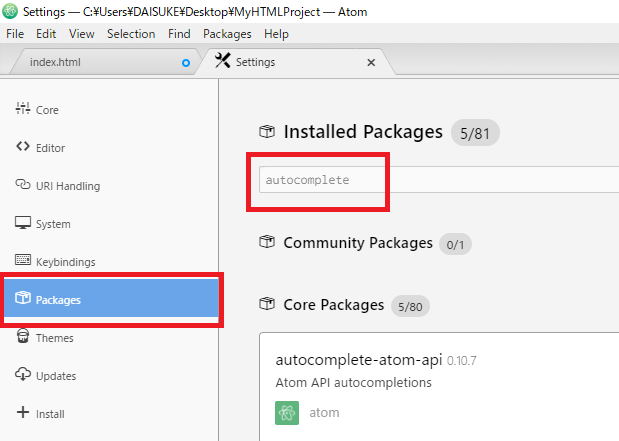Open the Packages menu in menu bar
Screen dimensions: 619x441
click(227, 34)
